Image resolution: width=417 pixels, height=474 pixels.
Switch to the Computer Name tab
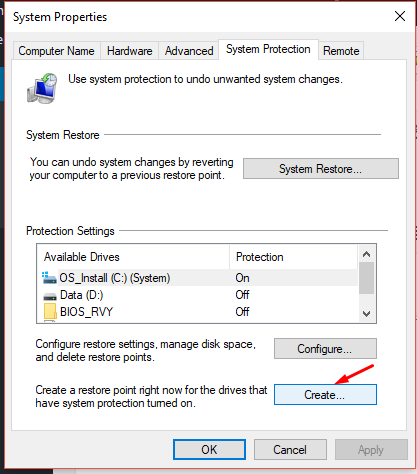point(57,51)
